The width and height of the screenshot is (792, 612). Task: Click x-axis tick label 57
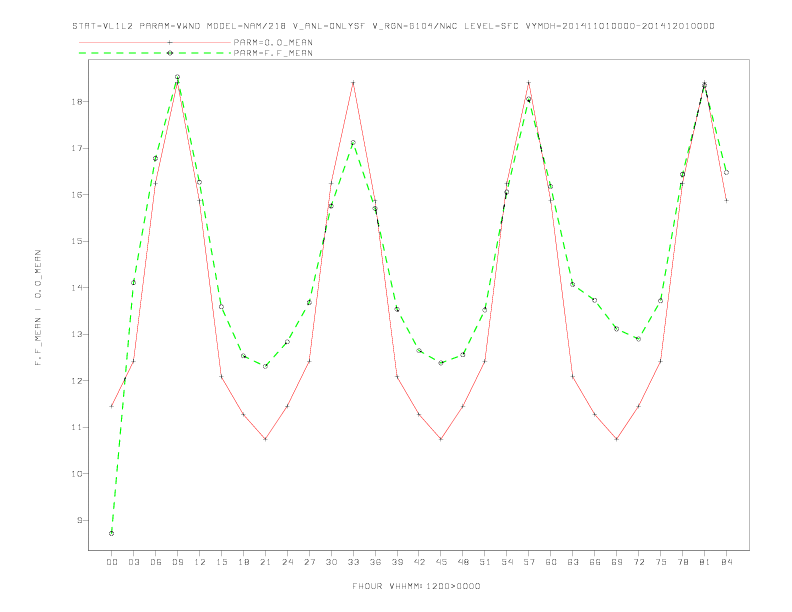[529, 562]
